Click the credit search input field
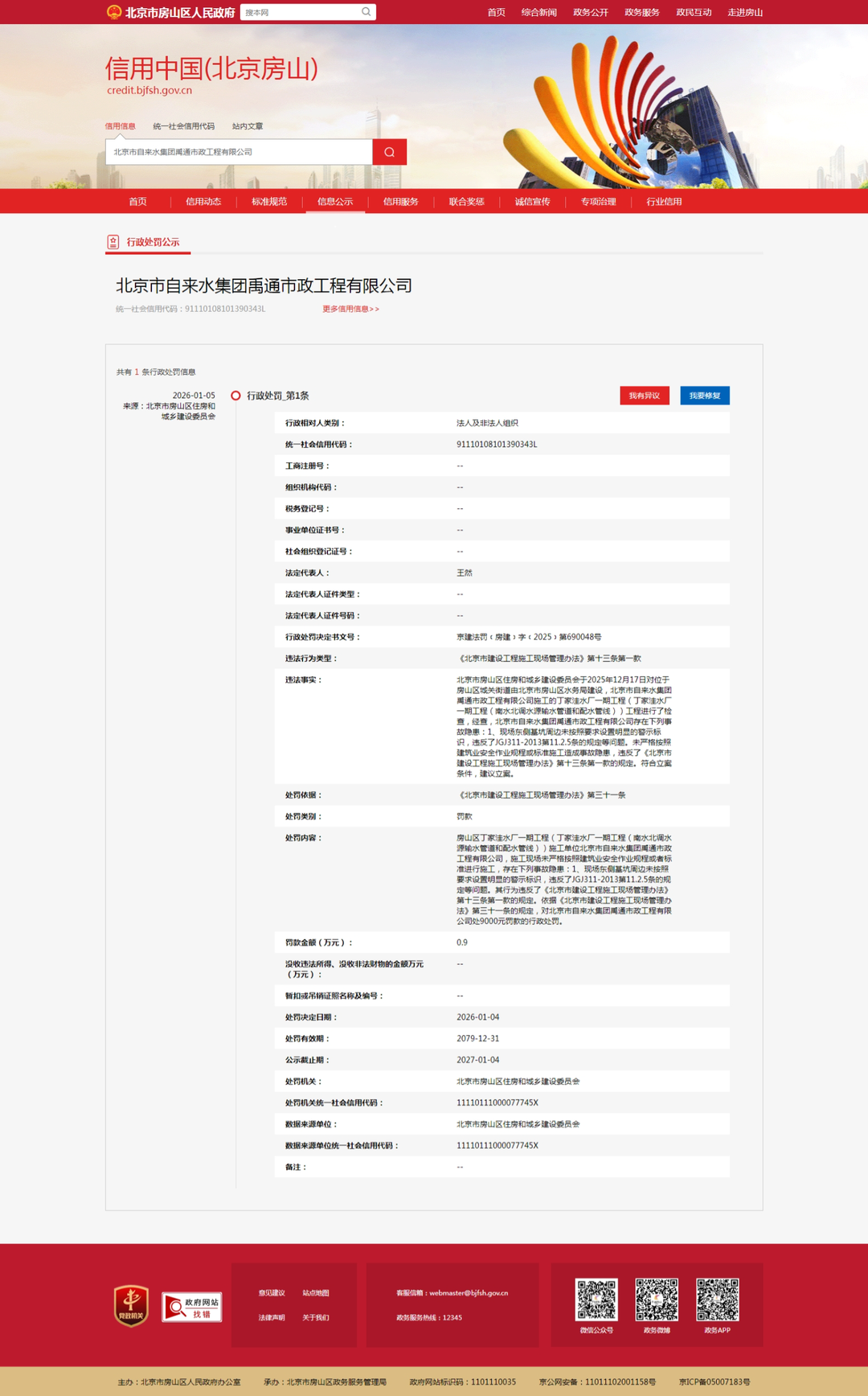Screen dimensions: 868x1396 (239, 152)
